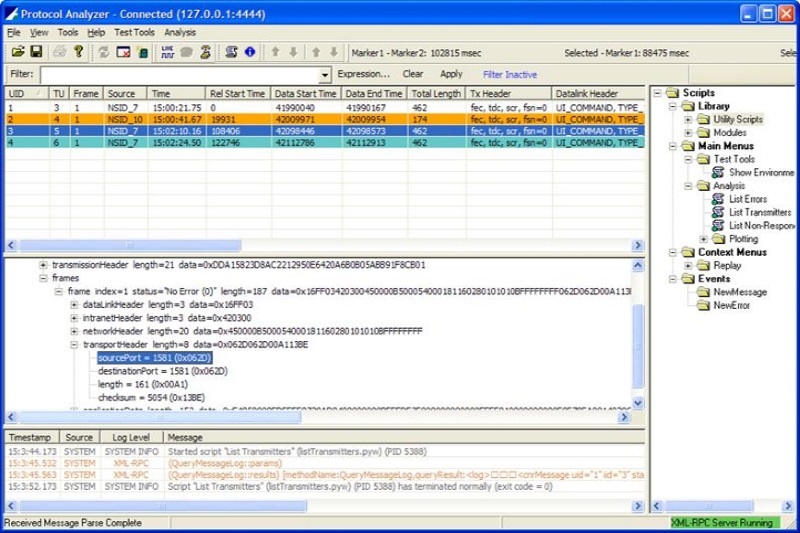The image size is (800, 533).
Task: Expand the Replay node
Action: (688, 265)
